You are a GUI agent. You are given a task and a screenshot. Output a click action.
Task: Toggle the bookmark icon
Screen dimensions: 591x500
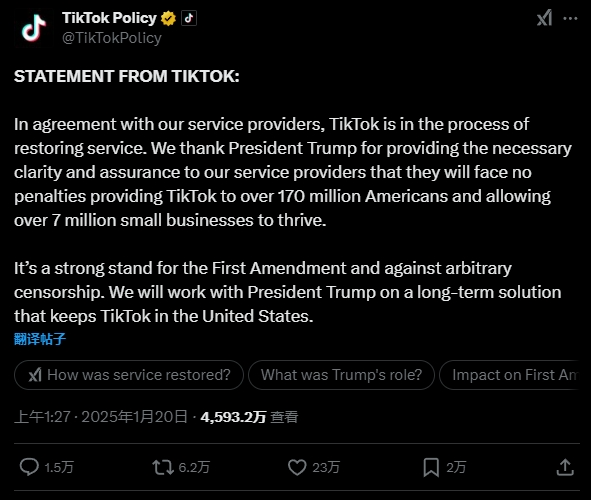[x=431, y=467]
